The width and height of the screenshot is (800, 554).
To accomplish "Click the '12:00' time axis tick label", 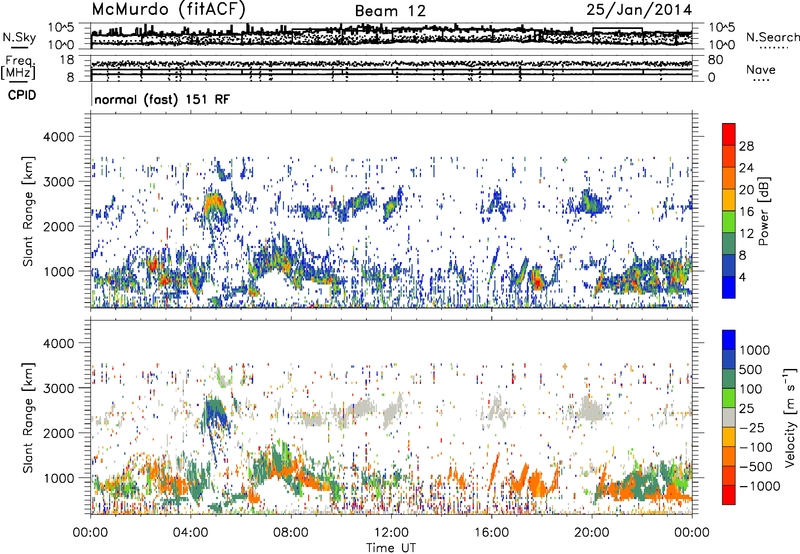I will (391, 533).
